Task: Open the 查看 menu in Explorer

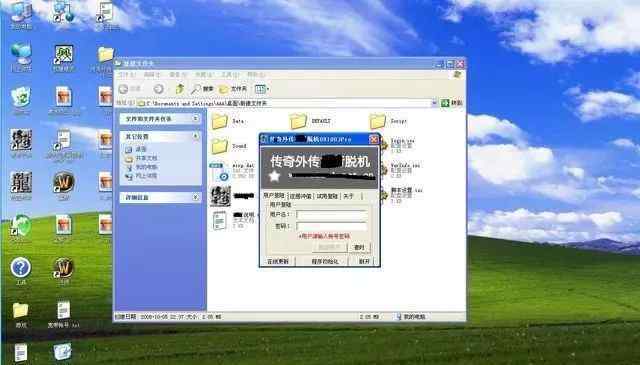Action: click(x=178, y=75)
